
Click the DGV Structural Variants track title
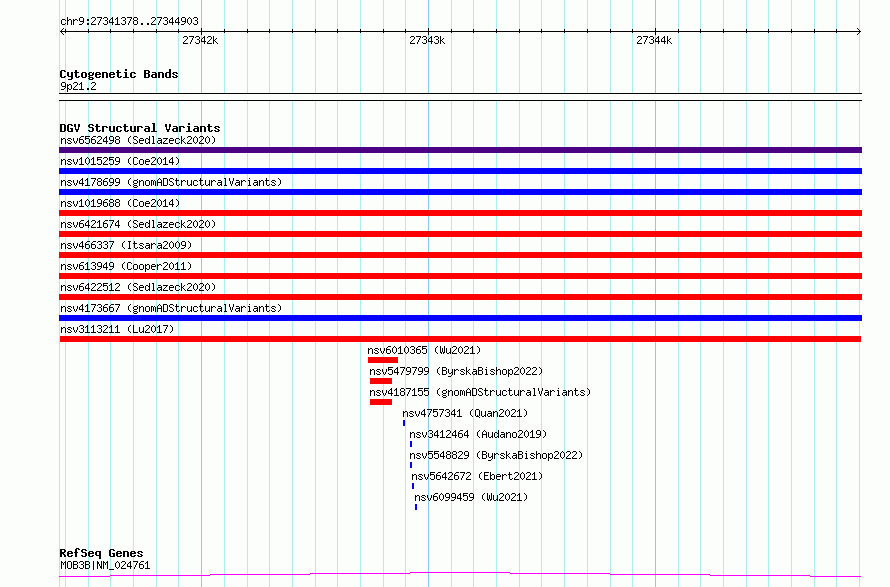tap(140, 128)
